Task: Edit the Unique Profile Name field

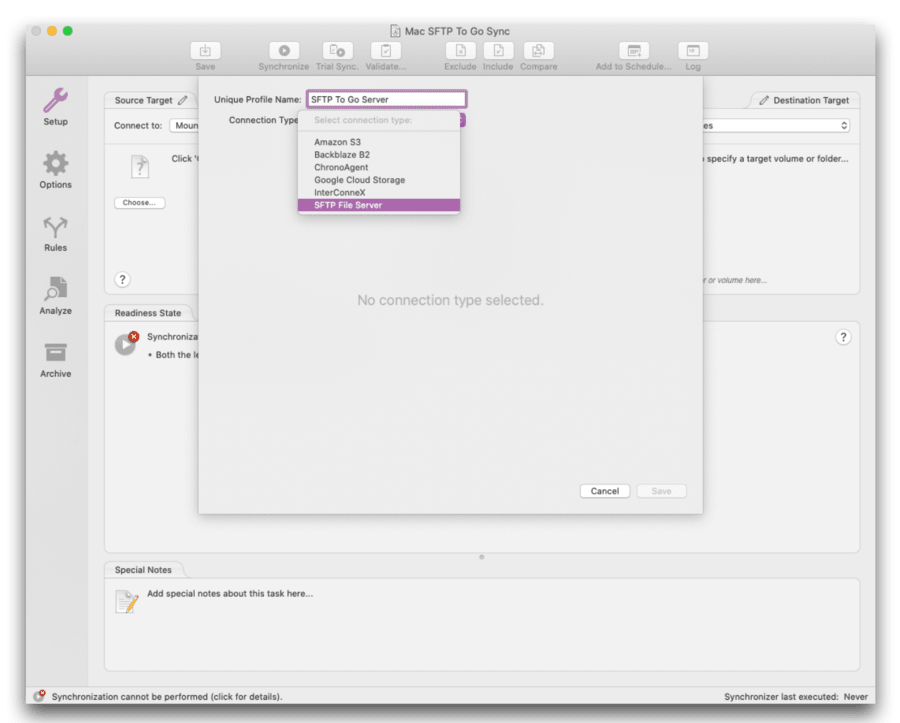Action: (385, 98)
